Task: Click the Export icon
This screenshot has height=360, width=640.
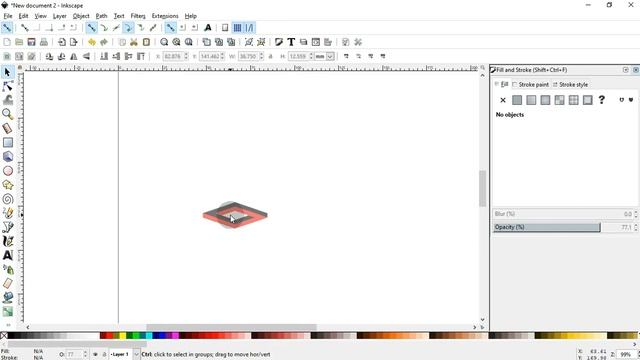Action: click(x=74, y=42)
